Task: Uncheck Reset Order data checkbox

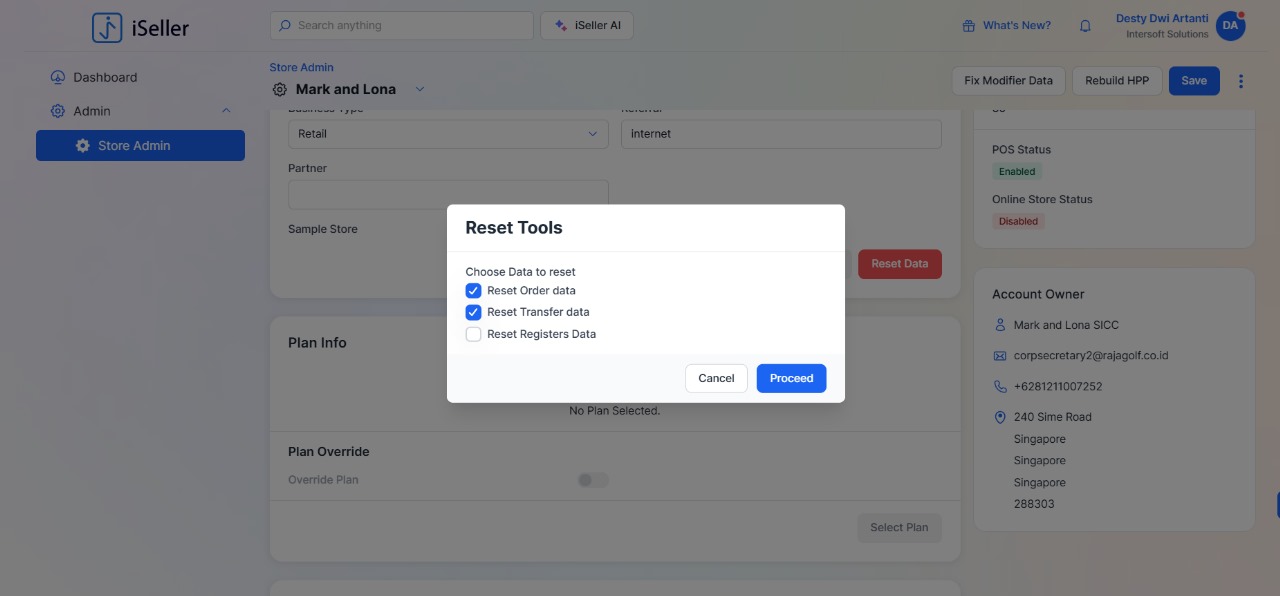Action: tap(473, 291)
